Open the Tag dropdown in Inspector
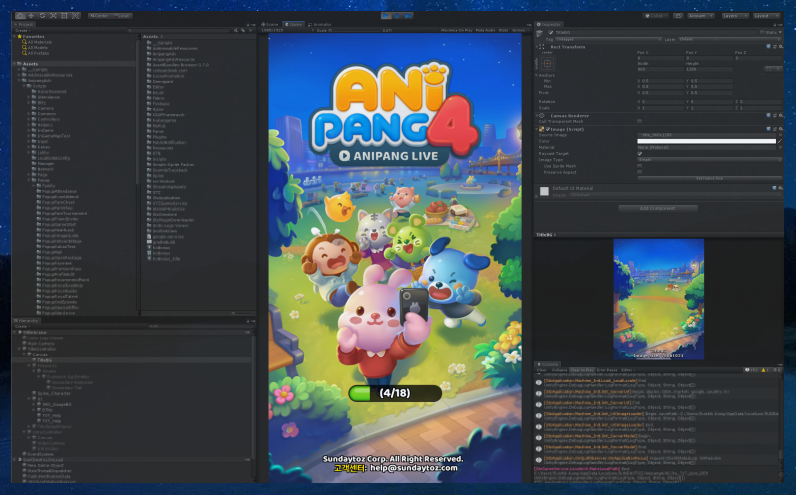 click(609, 39)
